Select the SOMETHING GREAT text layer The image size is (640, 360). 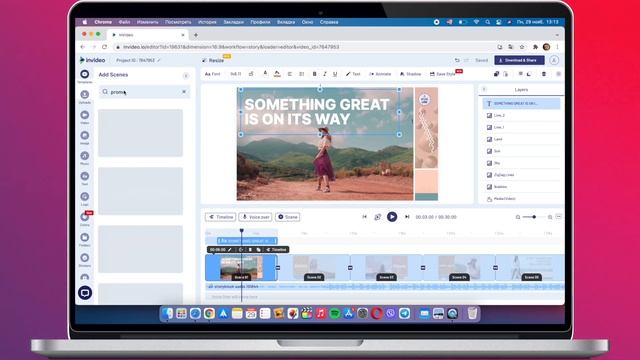(x=521, y=104)
